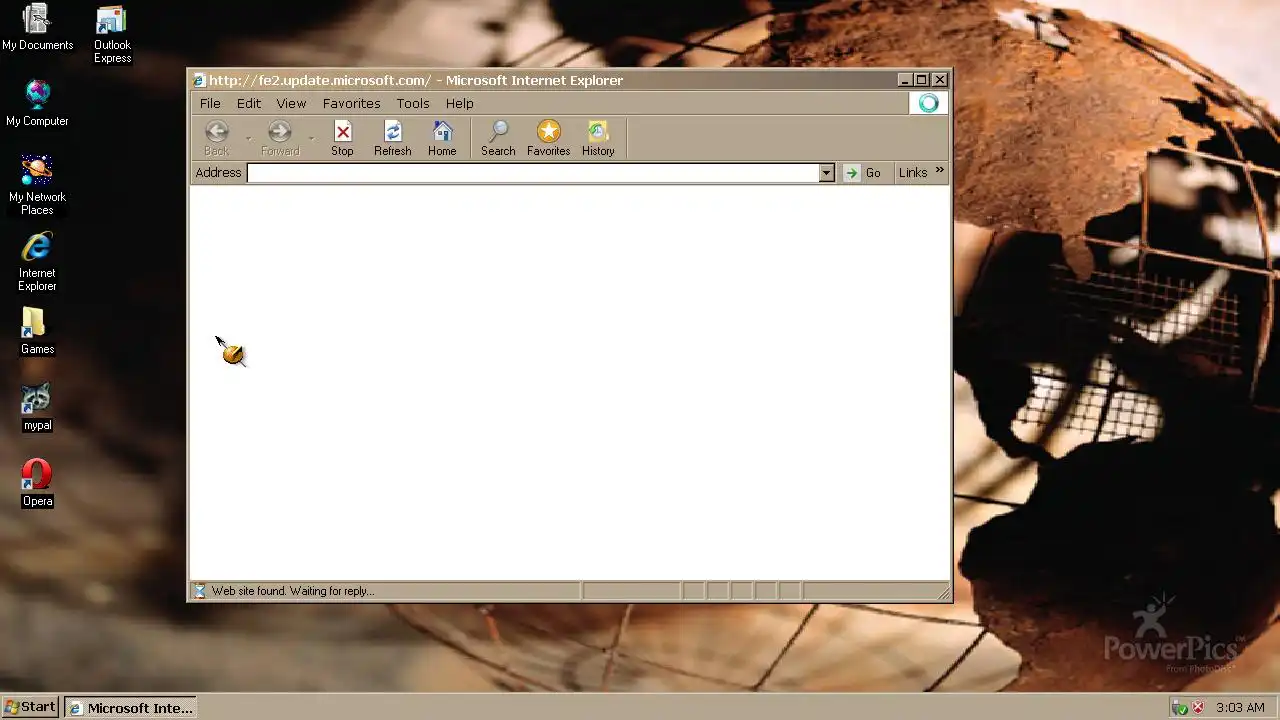Viewport: 1280px width, 720px height.
Task: Open the Tools menu
Action: click(413, 103)
